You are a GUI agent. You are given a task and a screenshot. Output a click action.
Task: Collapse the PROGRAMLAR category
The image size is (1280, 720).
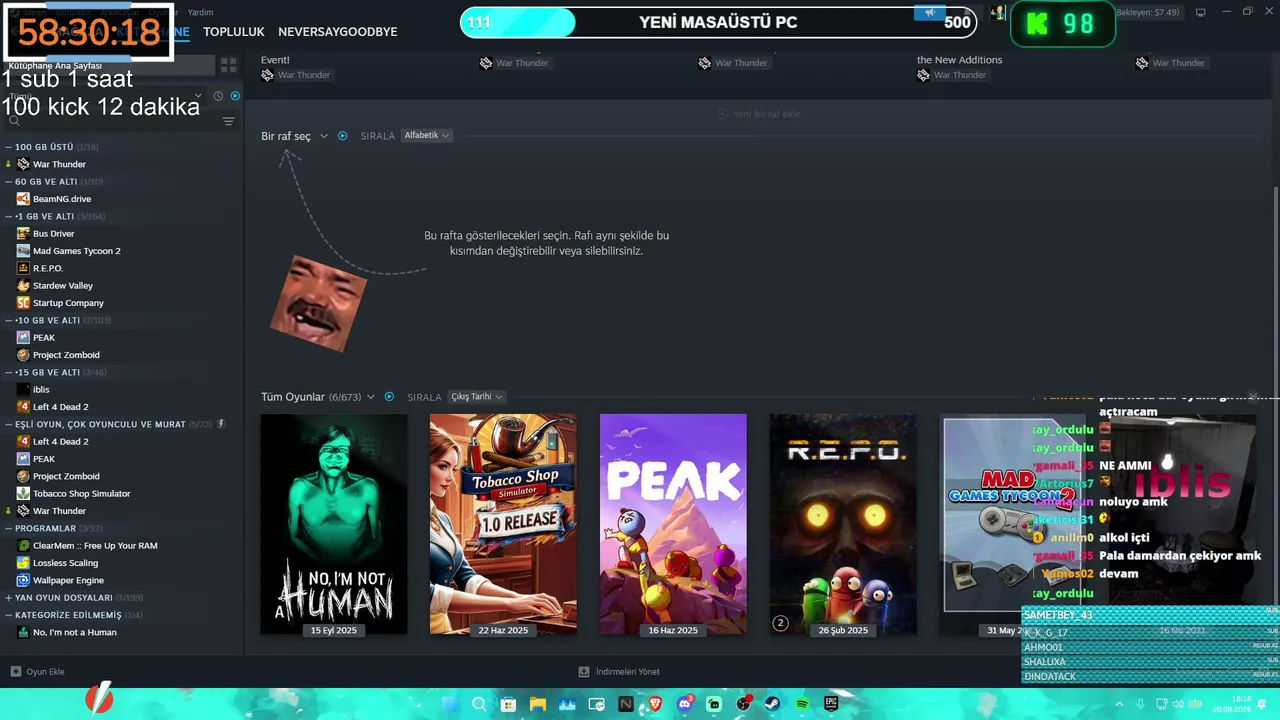[x=9, y=528]
